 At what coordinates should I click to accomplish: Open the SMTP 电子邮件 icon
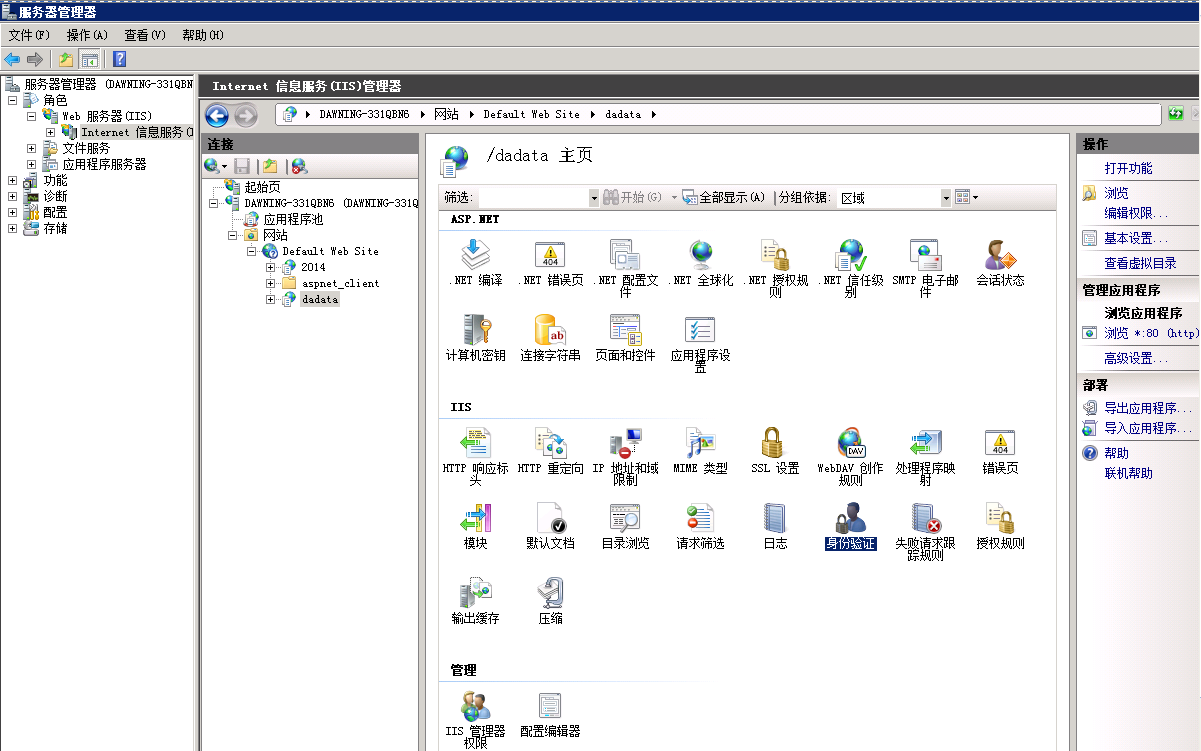925,268
